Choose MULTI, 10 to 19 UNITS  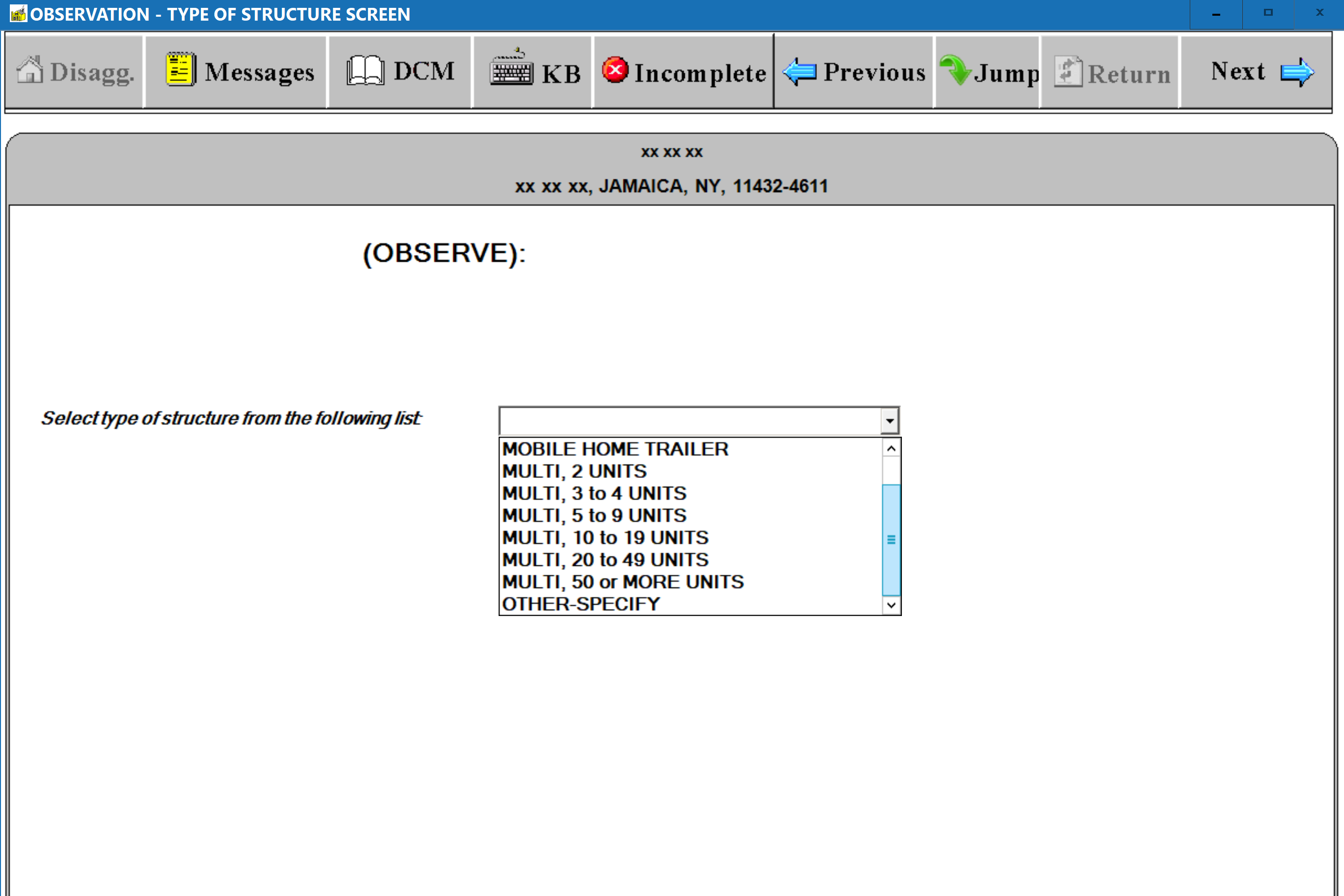click(x=605, y=538)
